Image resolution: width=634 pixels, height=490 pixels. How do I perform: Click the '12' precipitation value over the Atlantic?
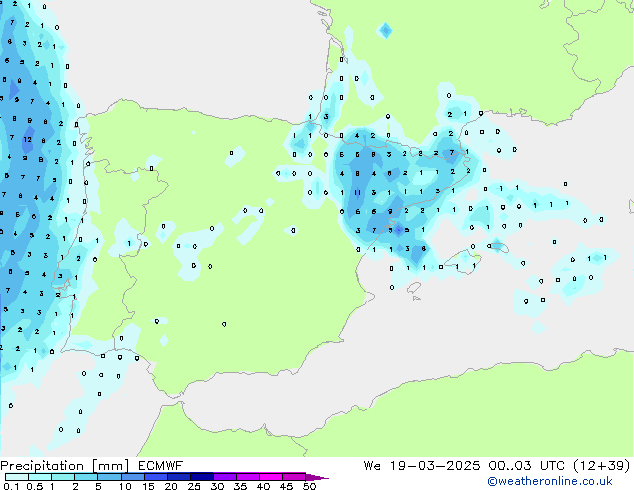pos(27,139)
